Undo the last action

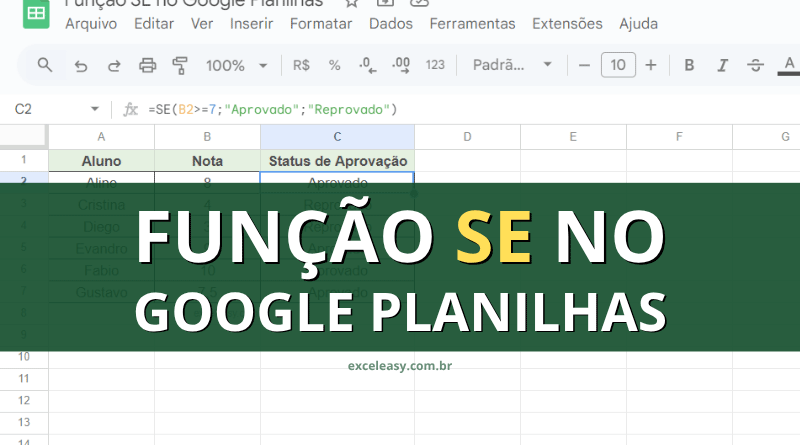pos(81,65)
